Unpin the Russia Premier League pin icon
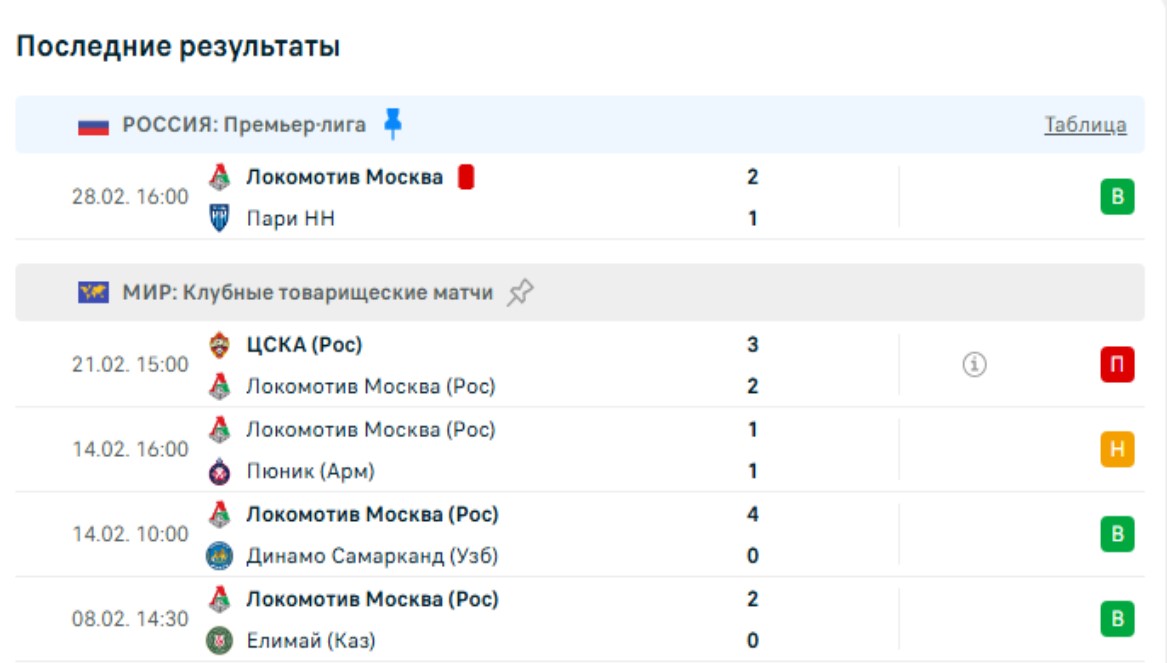 pos(393,124)
